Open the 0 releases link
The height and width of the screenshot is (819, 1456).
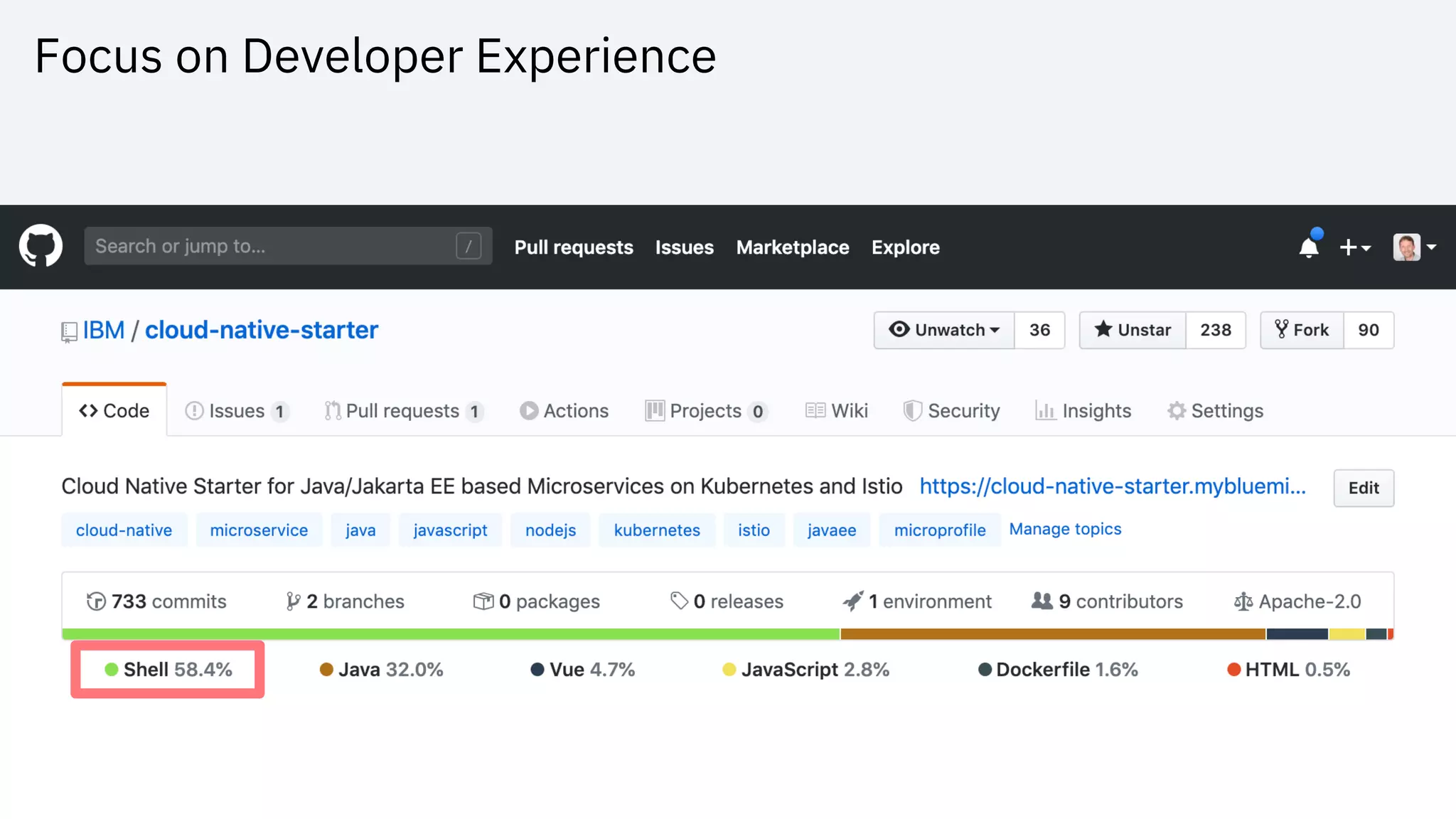point(727,601)
